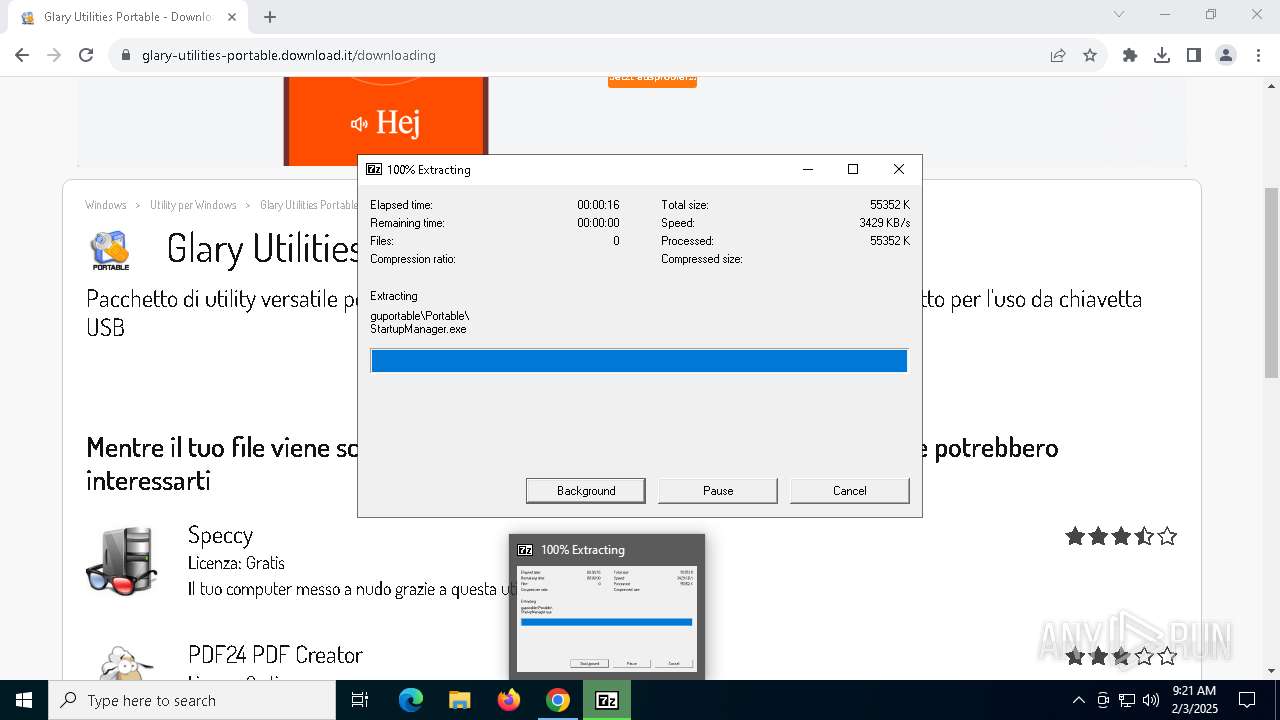The image size is (1280, 720).
Task: Click the extraction progress bar
Action: point(639,361)
